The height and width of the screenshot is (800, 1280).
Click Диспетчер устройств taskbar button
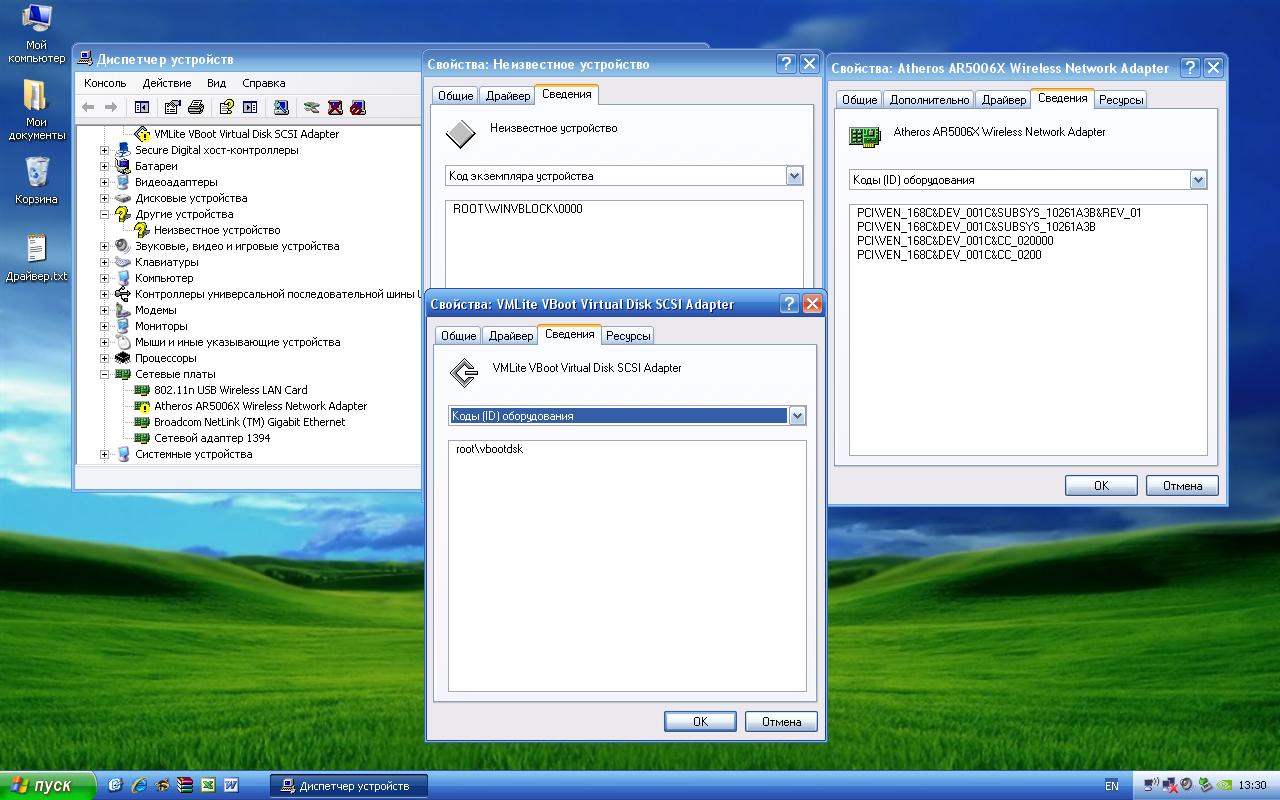tap(349, 786)
